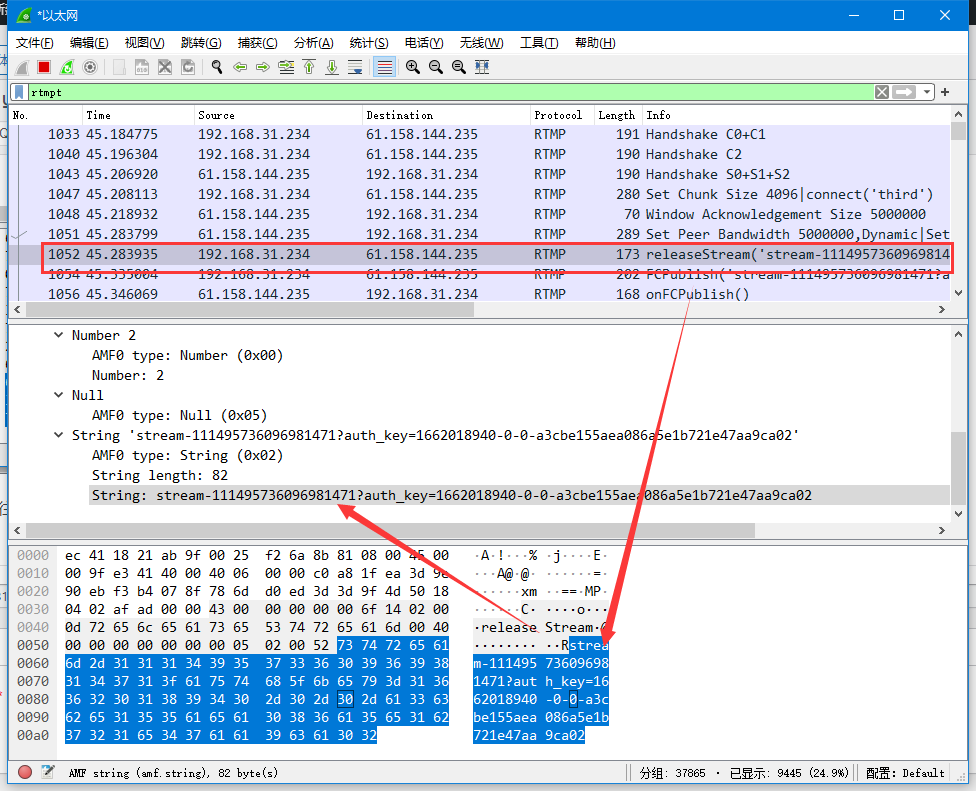Collapse the Number 2 tree node
The image size is (976, 791).
click(59, 335)
